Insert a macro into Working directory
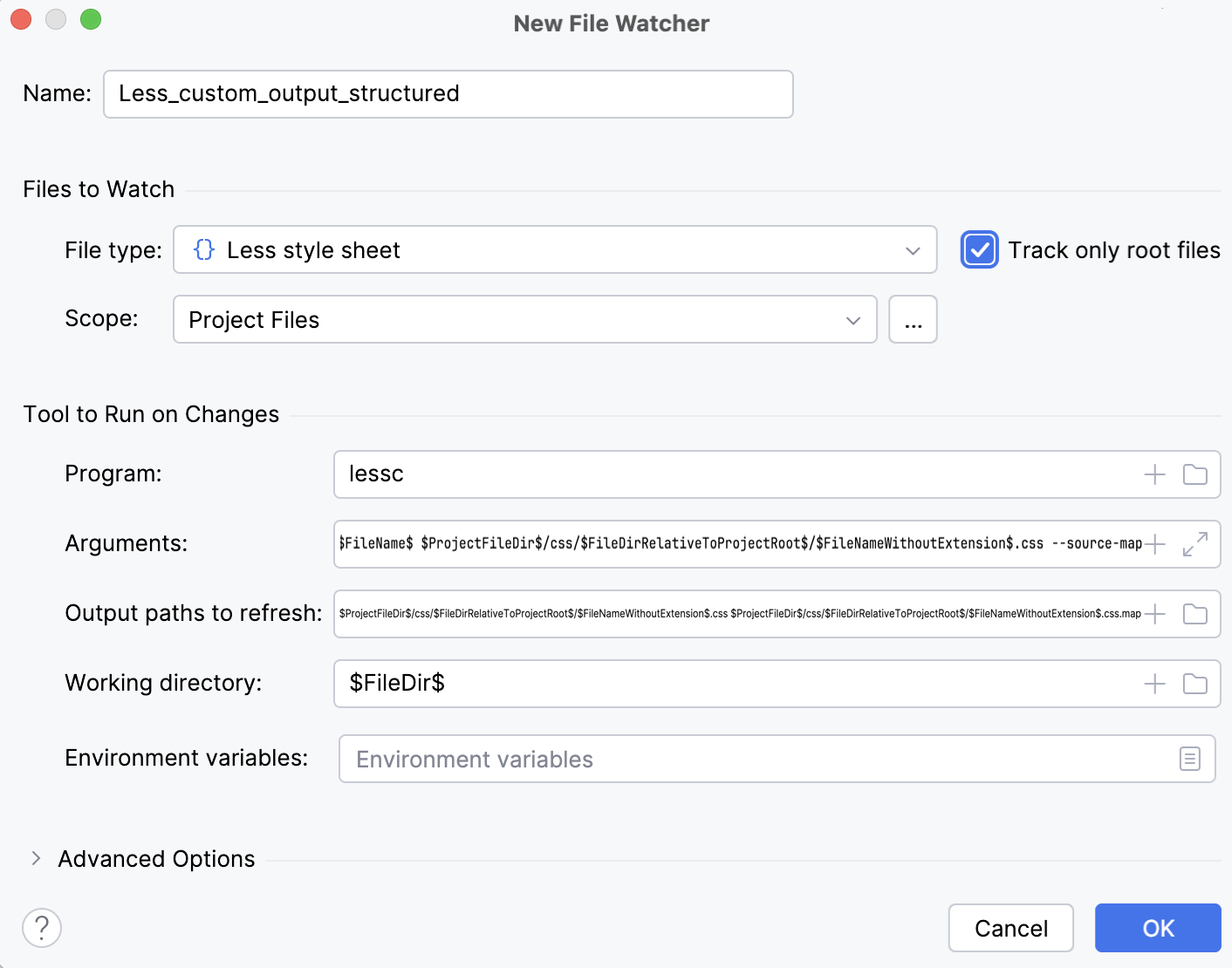The width and height of the screenshot is (1232, 968). pyautogui.click(x=1154, y=684)
